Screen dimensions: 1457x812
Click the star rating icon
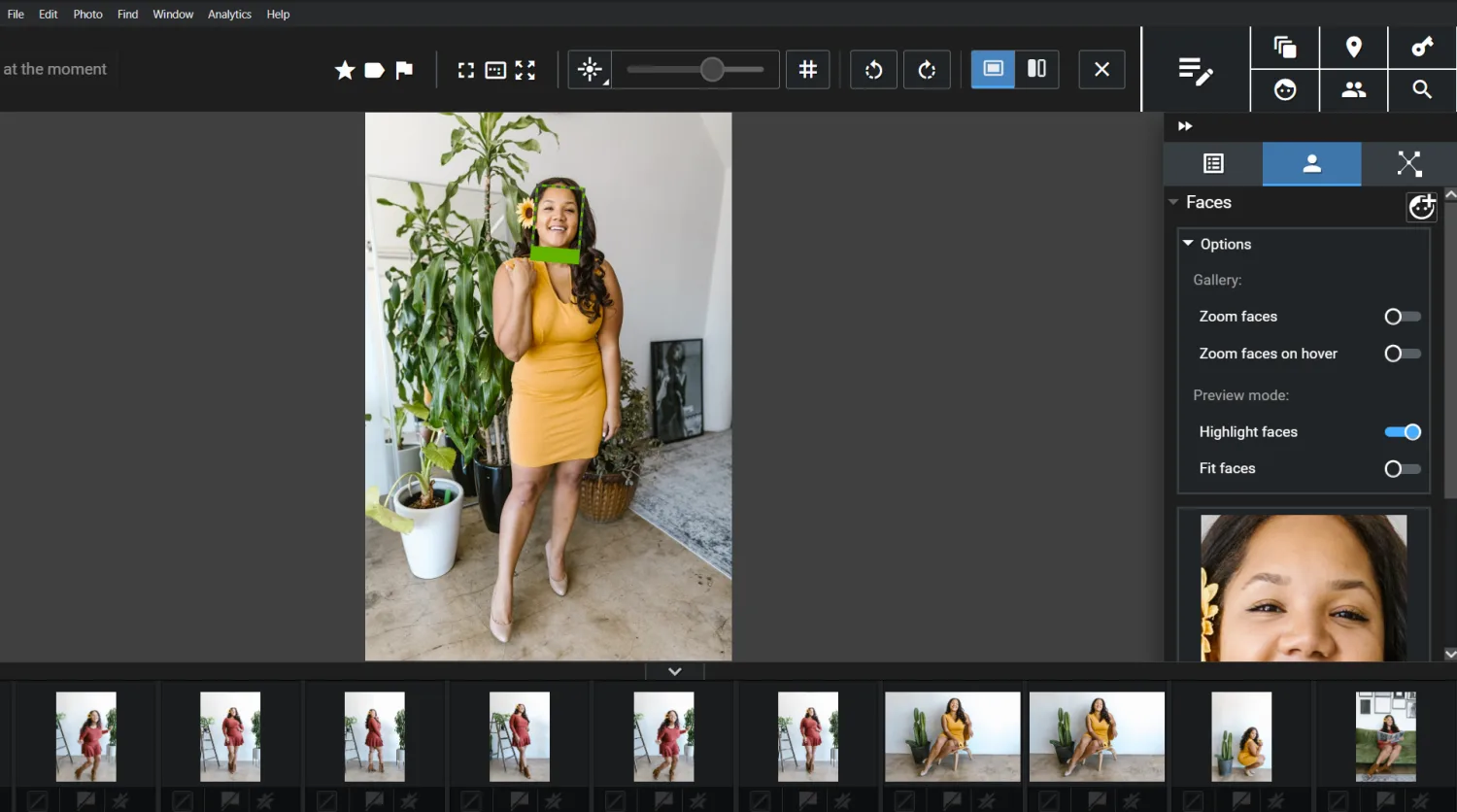tap(345, 70)
